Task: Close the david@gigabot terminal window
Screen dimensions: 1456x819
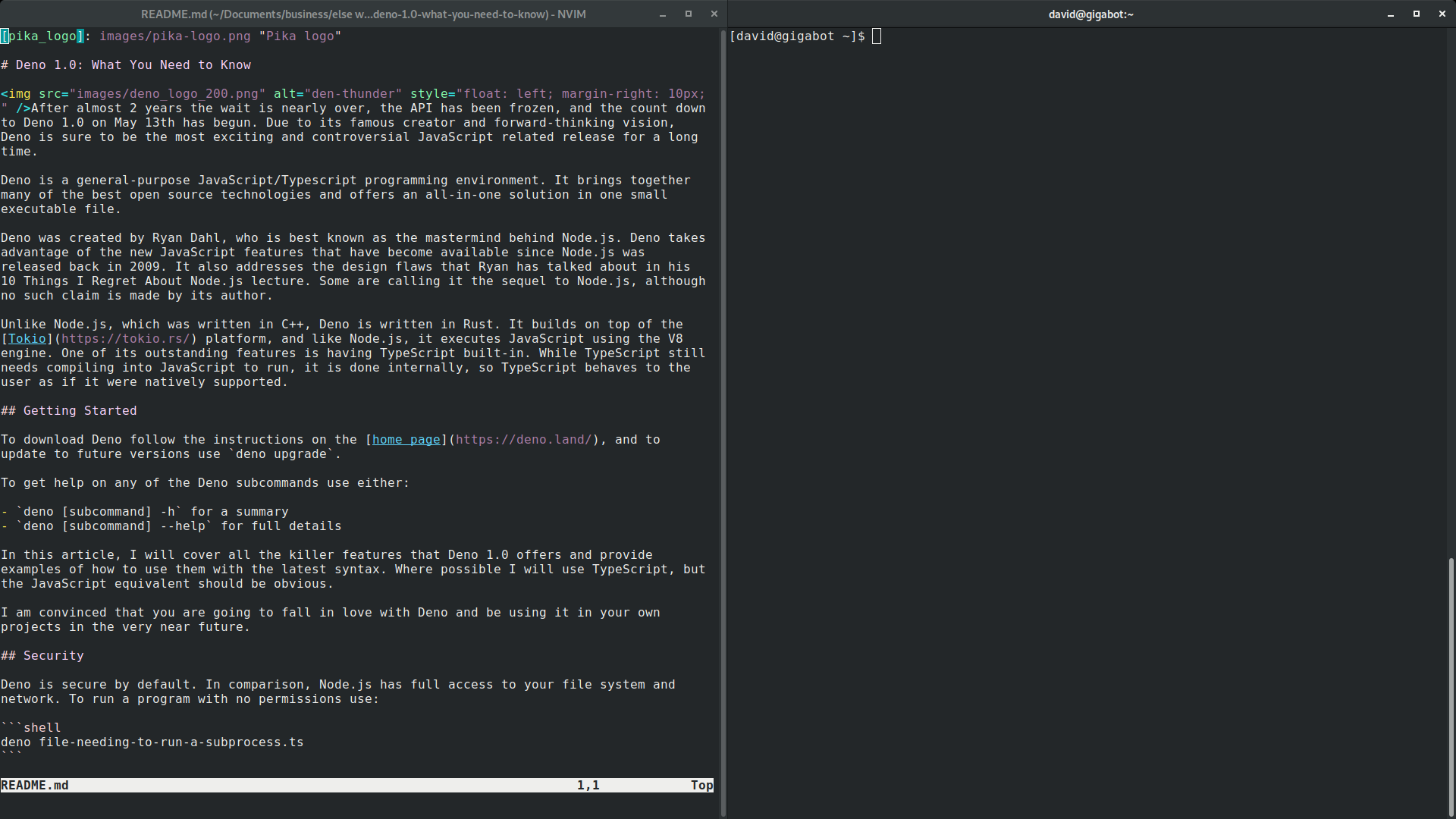Action: click(1442, 14)
